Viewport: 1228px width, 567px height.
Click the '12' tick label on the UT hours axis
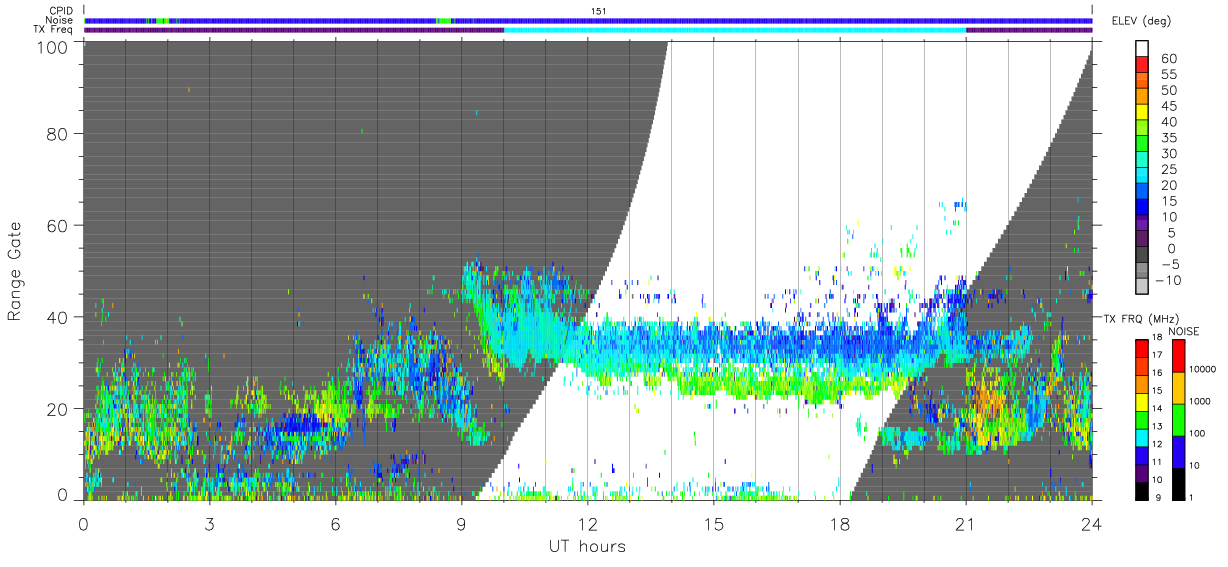click(x=588, y=523)
